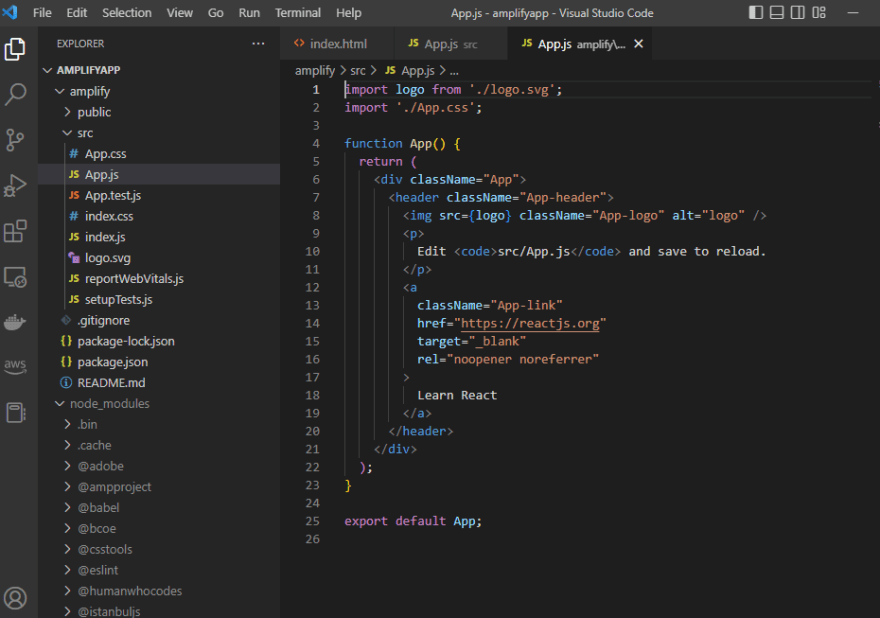Open Run and Debug view icon
Image resolution: width=880 pixels, height=618 pixels.
coord(15,185)
